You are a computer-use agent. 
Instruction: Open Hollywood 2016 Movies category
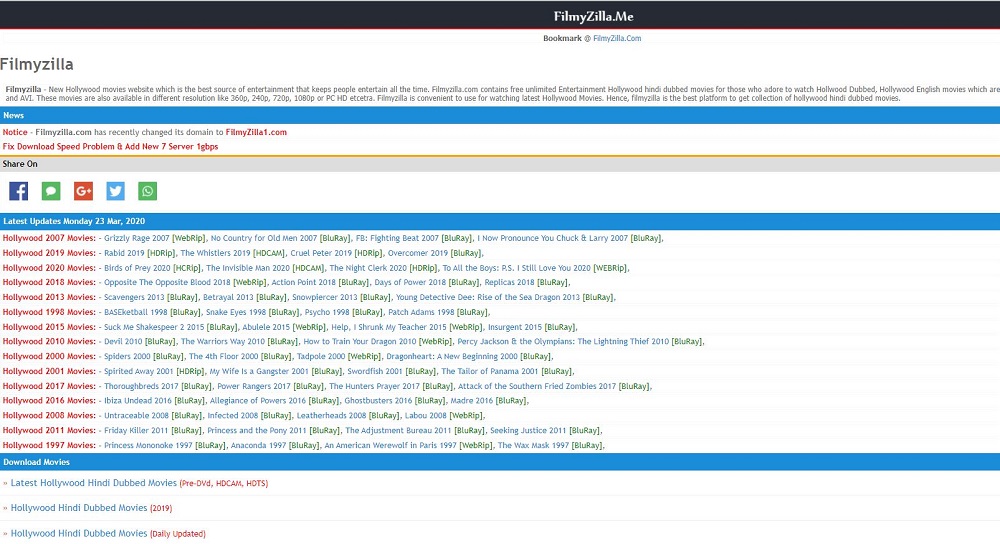pos(49,401)
